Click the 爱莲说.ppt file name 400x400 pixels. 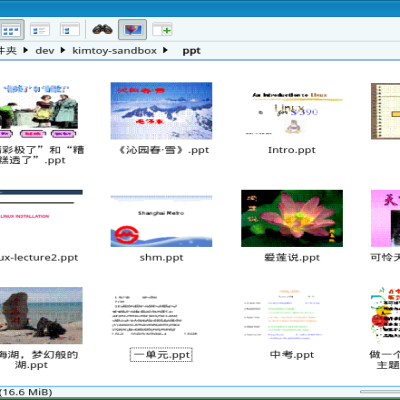coord(292,258)
